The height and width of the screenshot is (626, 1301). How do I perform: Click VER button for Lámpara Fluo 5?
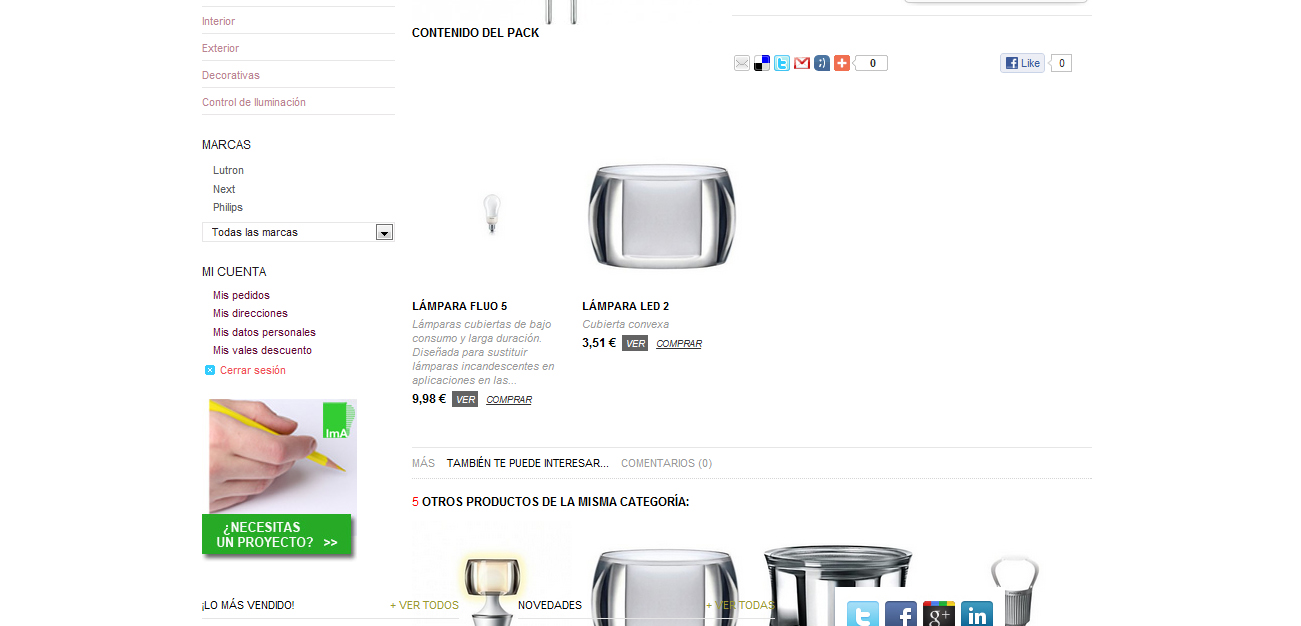point(465,399)
